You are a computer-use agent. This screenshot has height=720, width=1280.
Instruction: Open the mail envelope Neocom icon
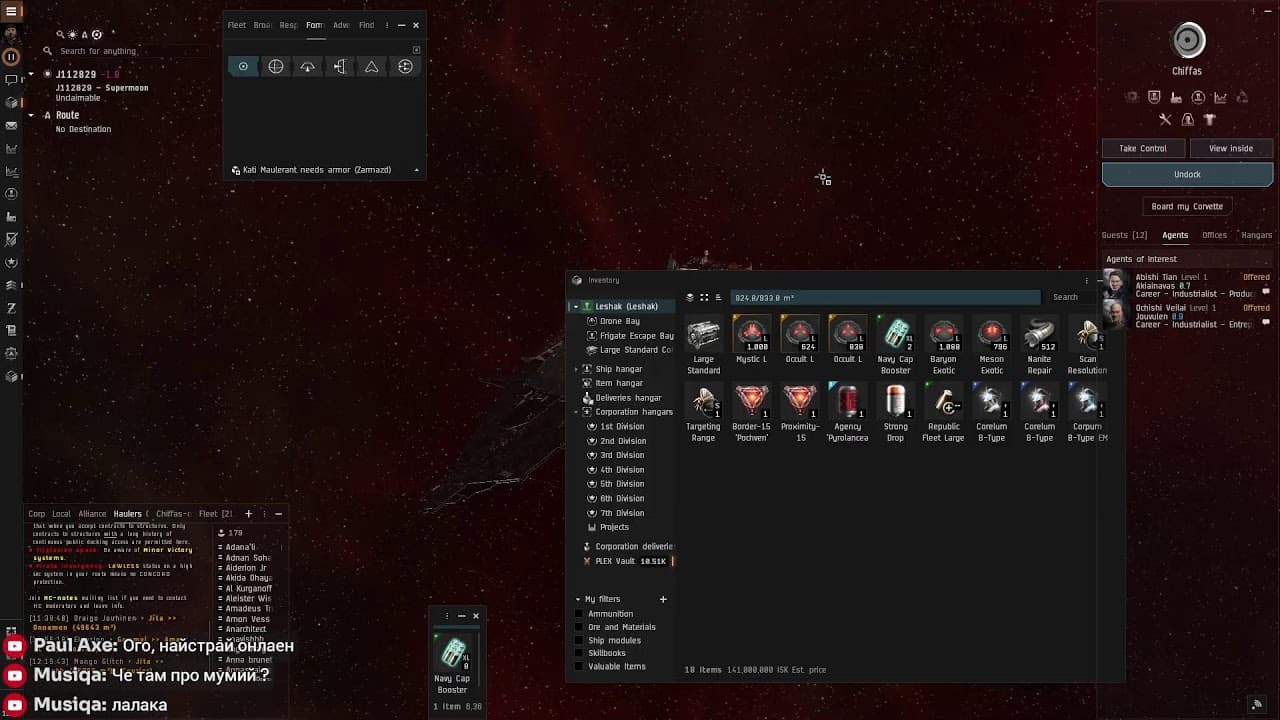click(x=11, y=126)
